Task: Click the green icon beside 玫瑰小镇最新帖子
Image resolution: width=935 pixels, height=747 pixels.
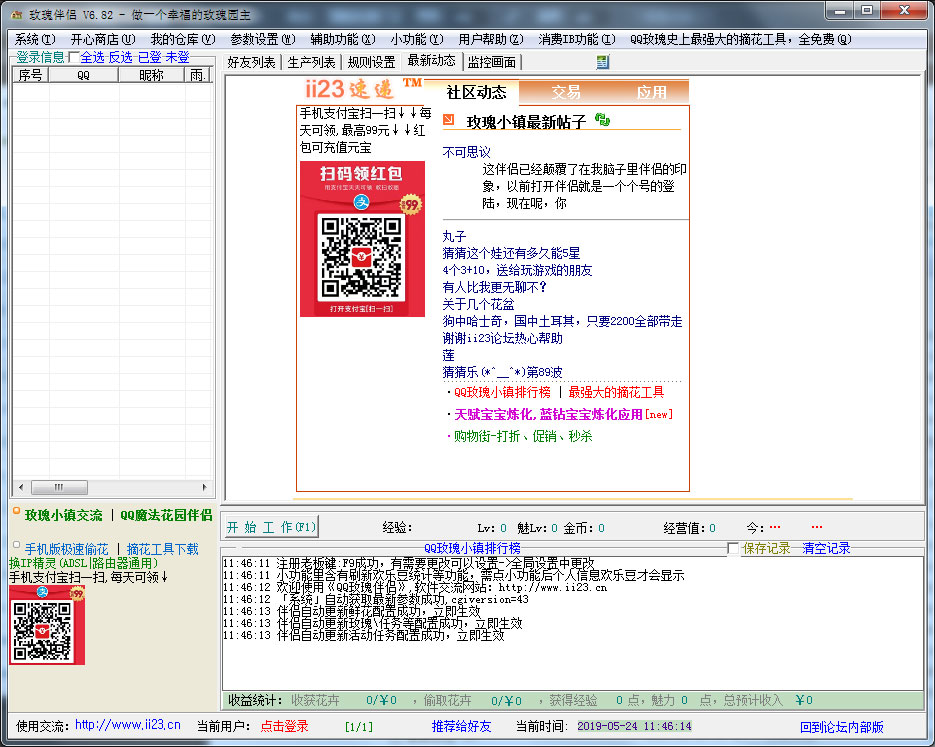Action: 602,119
